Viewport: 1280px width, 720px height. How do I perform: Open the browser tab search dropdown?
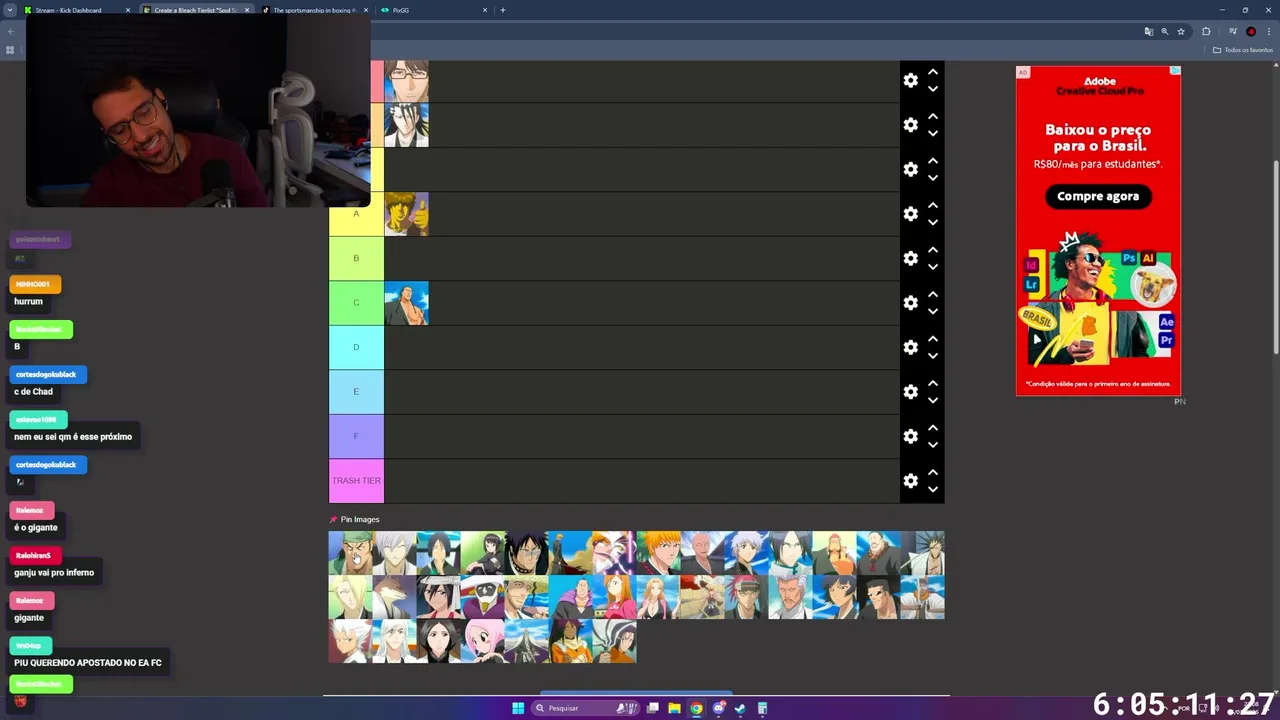pyautogui.click(x=9, y=10)
